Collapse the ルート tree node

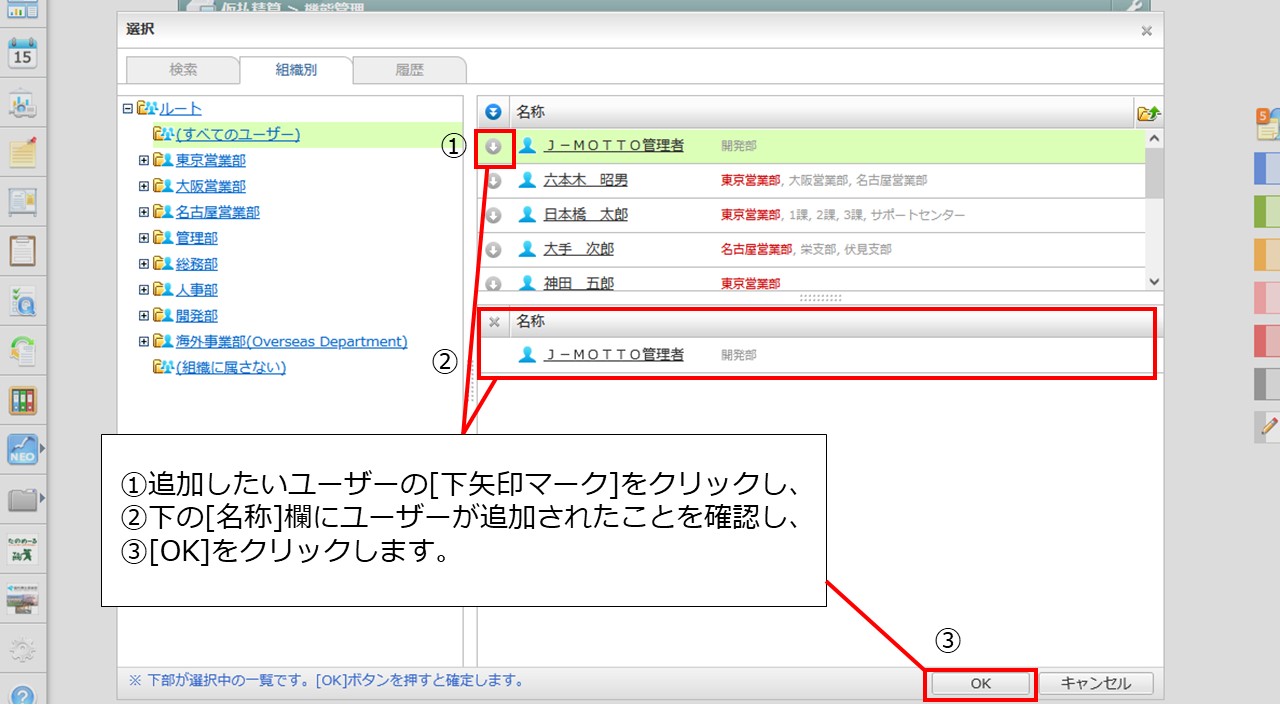[x=127, y=109]
